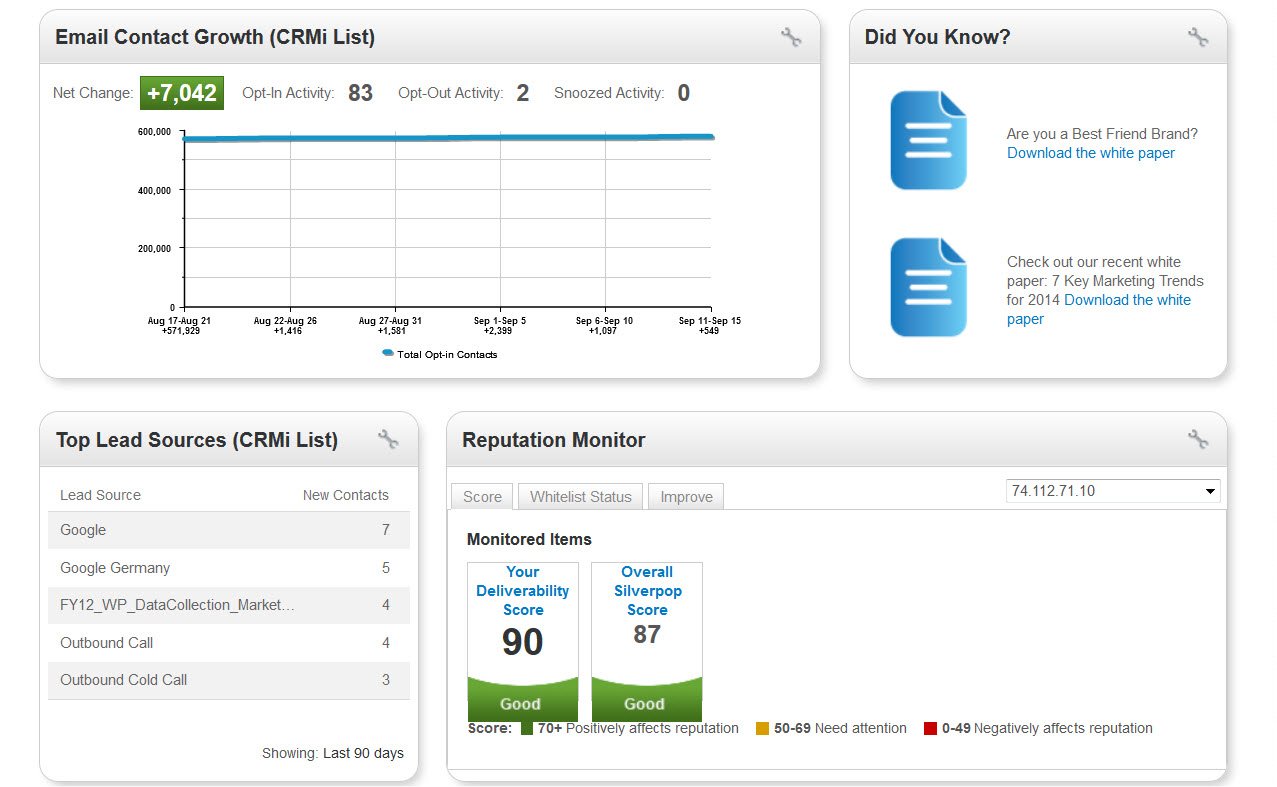Click Your Deliverability Score card

(522, 640)
